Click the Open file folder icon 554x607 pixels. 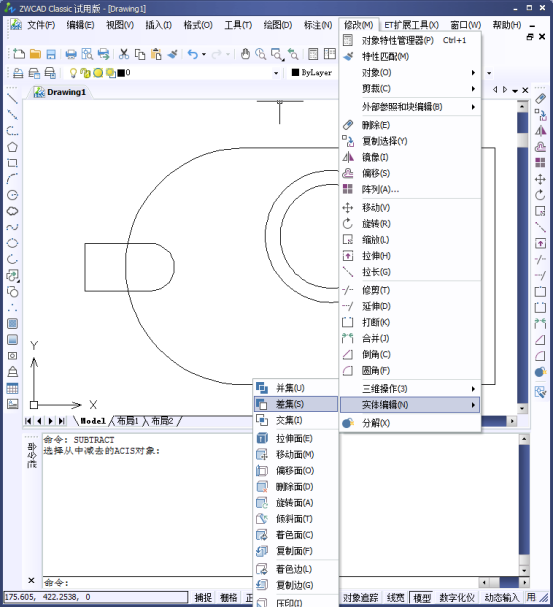[x=35, y=54]
